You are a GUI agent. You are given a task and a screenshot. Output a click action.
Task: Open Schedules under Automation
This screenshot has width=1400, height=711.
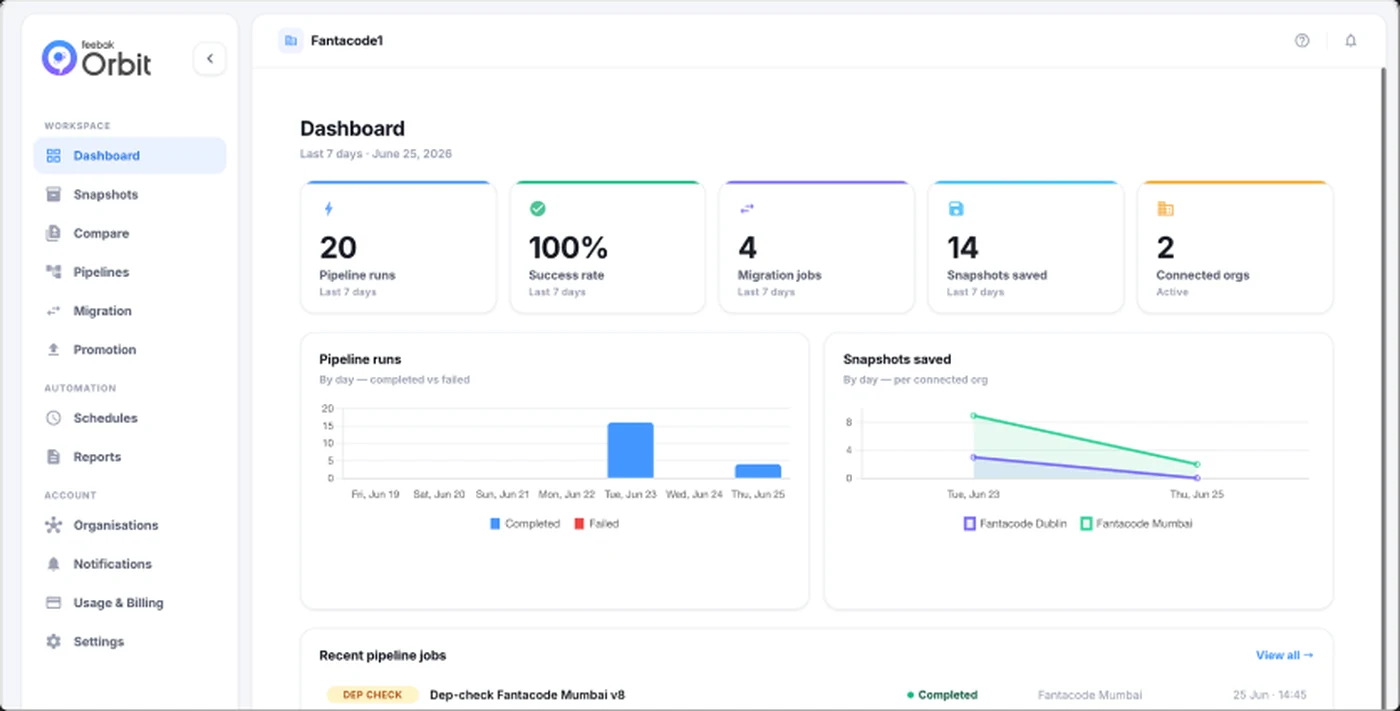(x=130, y=418)
